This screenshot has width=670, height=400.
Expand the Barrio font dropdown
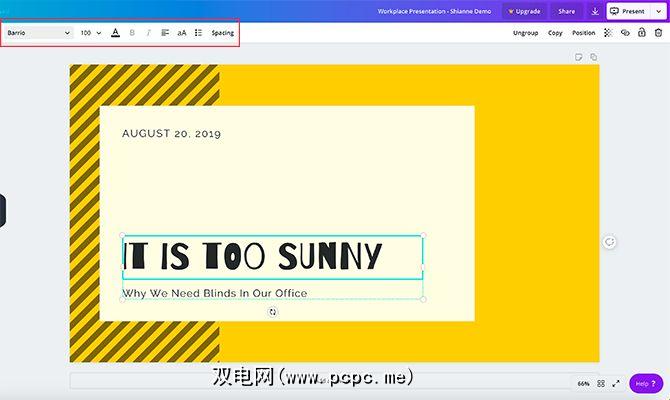[x=38, y=33]
